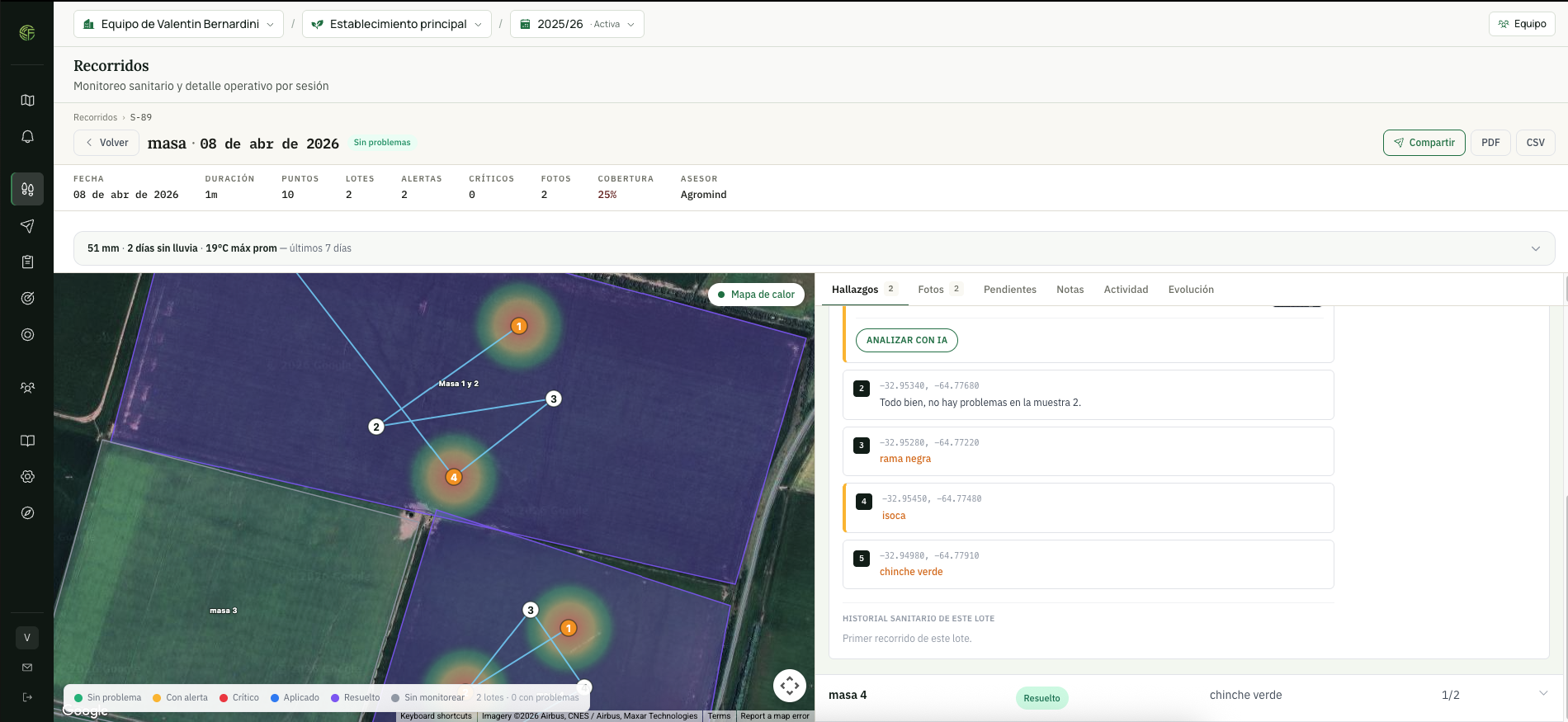Switch to the Notas tab
Image resolution: width=1568 pixels, height=722 pixels.
point(1070,290)
